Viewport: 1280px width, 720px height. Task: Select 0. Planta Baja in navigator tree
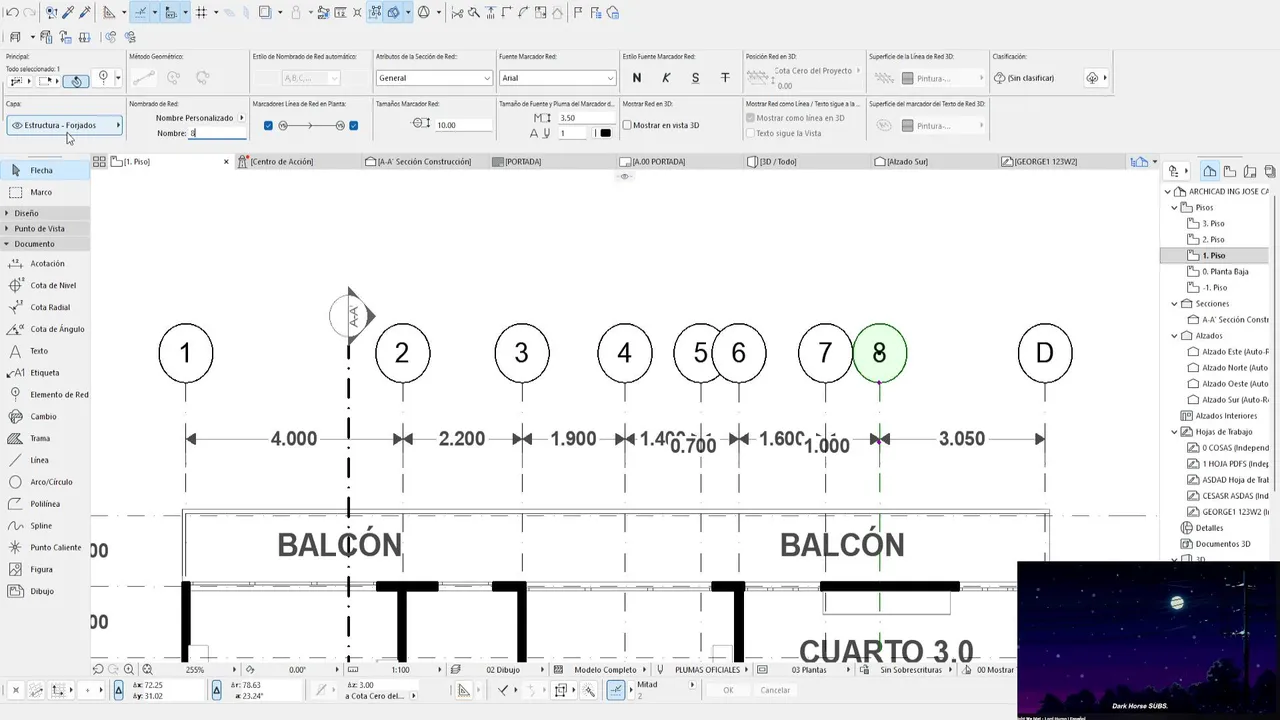(1225, 272)
